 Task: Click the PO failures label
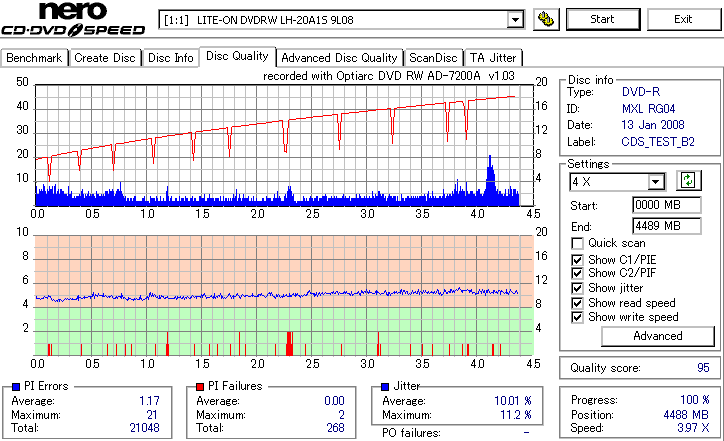coord(411,433)
